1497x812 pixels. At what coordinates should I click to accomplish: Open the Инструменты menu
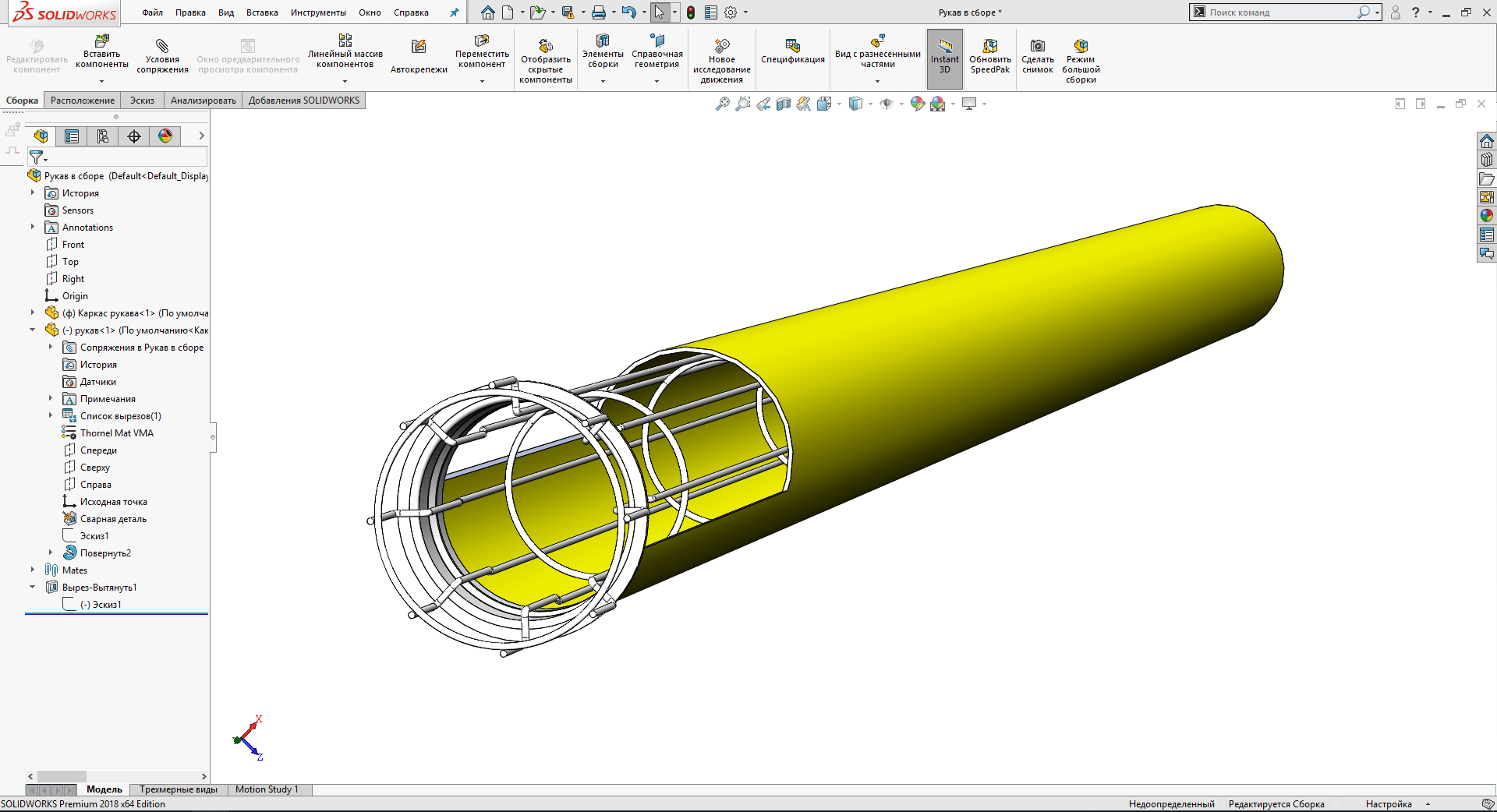click(x=318, y=12)
